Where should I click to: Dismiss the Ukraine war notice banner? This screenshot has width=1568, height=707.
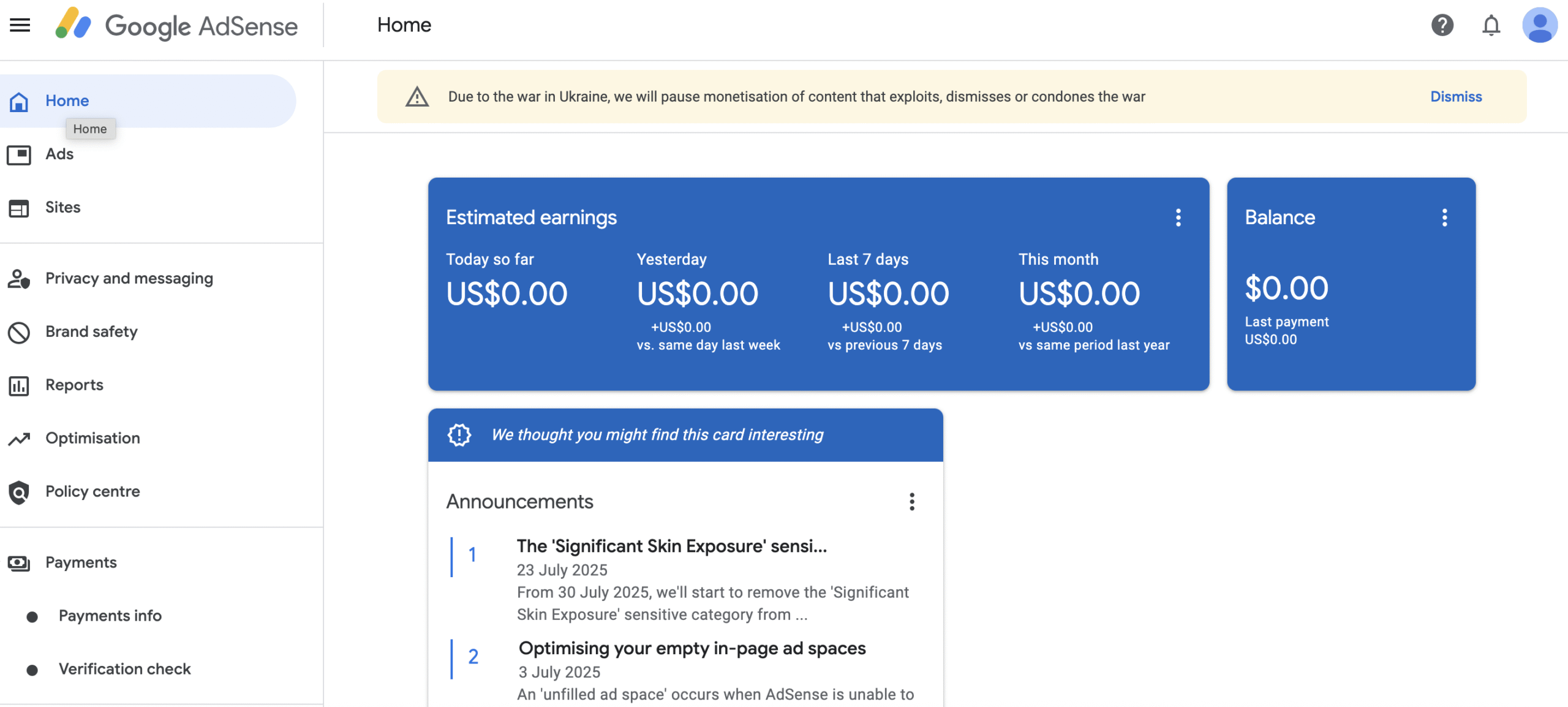[x=1455, y=97]
